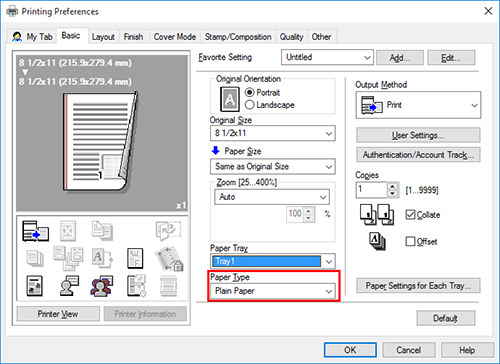Select the Landscape orientation radio button
500x364 pixels.
click(249, 105)
